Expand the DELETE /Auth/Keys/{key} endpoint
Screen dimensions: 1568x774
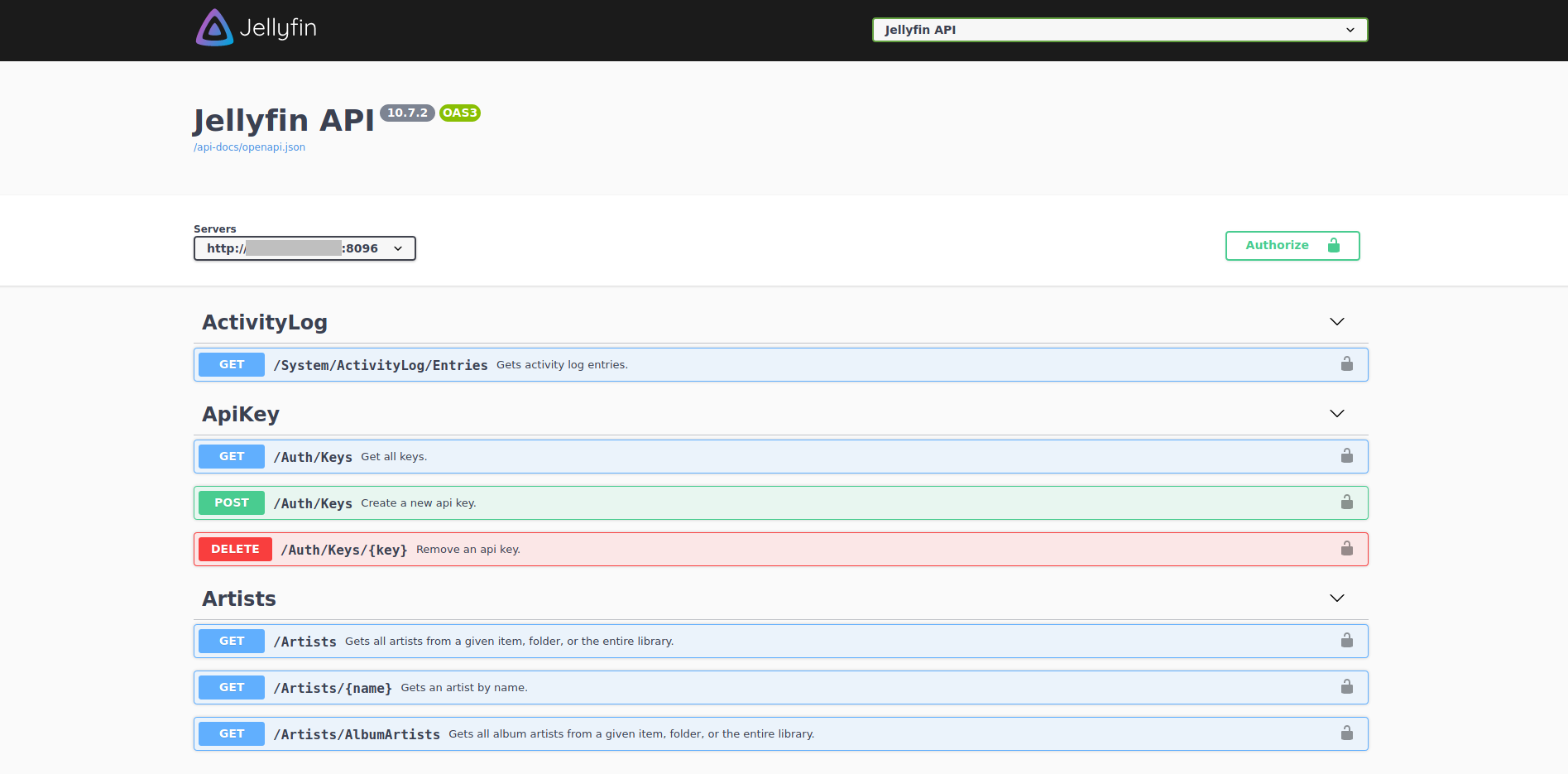pos(343,550)
